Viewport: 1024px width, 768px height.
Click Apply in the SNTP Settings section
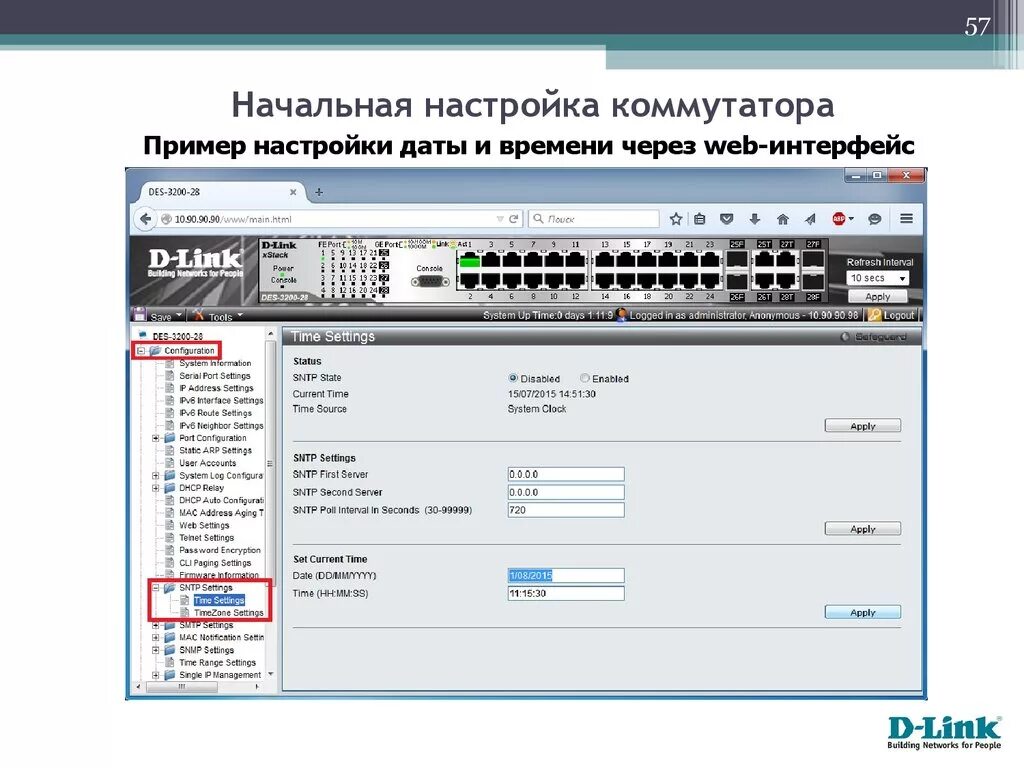(863, 529)
